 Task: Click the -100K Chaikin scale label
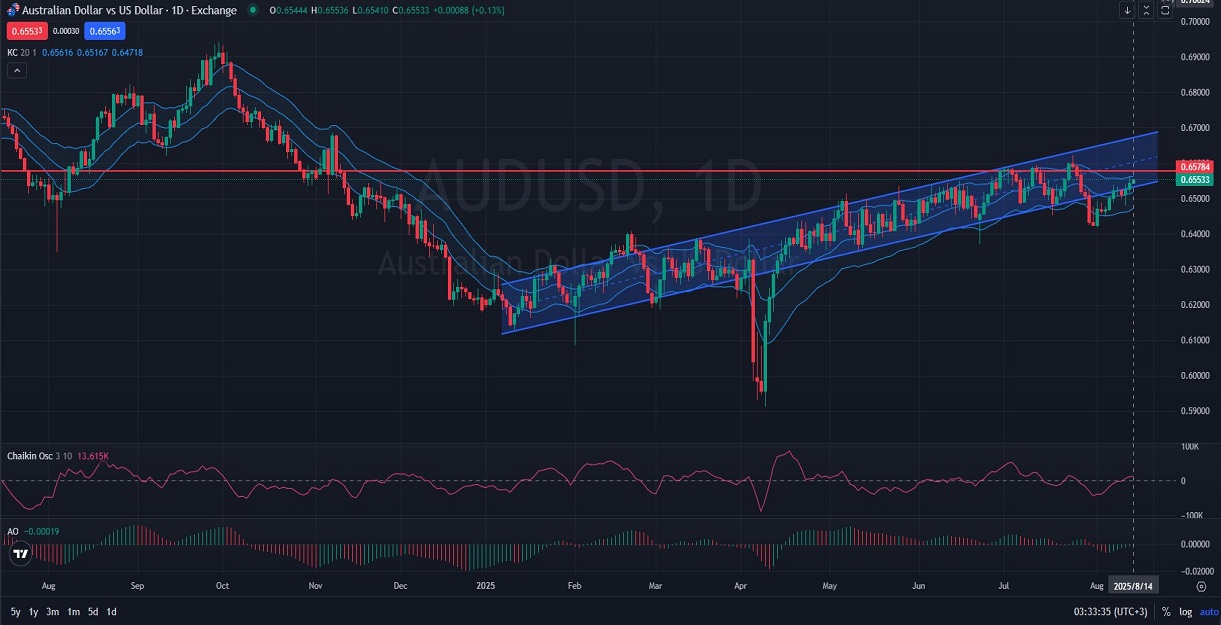point(1191,515)
